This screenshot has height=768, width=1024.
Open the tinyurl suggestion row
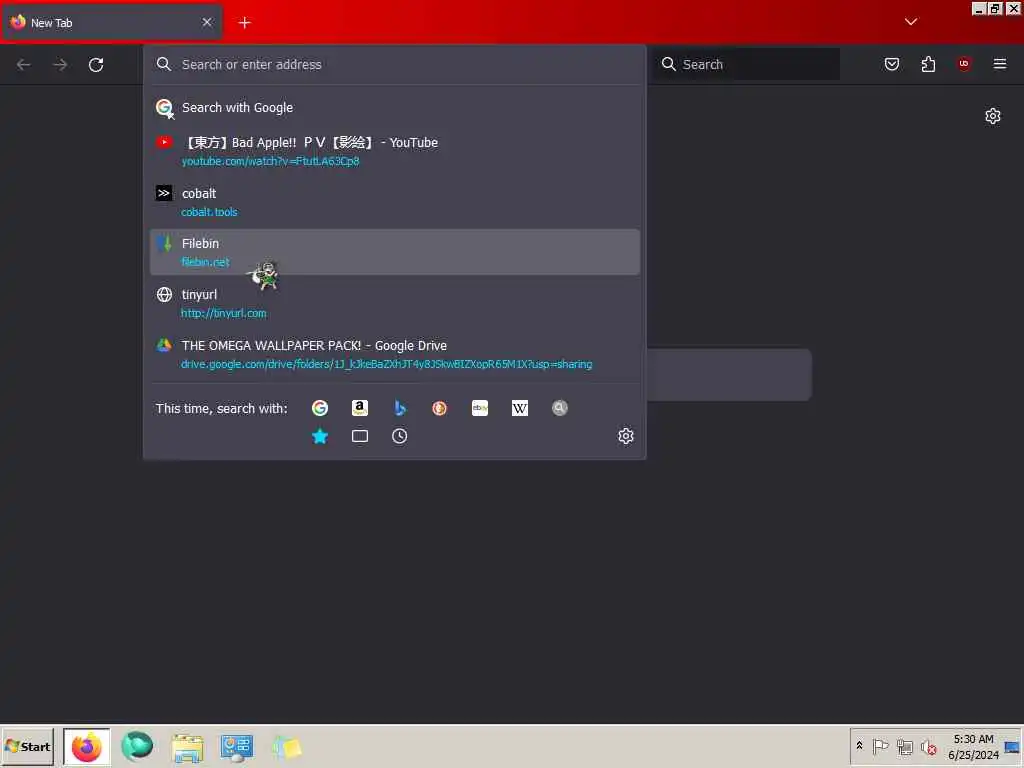[394, 303]
